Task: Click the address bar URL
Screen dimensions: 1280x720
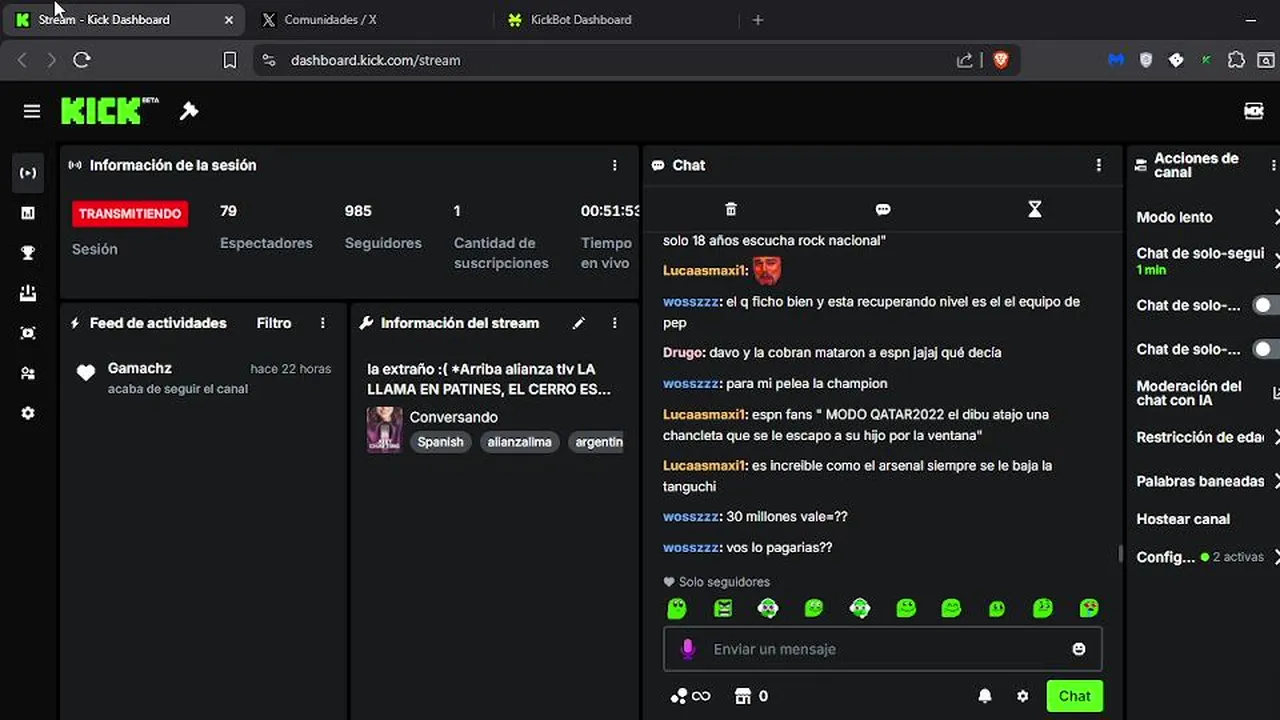Action: pyautogui.click(x=375, y=60)
